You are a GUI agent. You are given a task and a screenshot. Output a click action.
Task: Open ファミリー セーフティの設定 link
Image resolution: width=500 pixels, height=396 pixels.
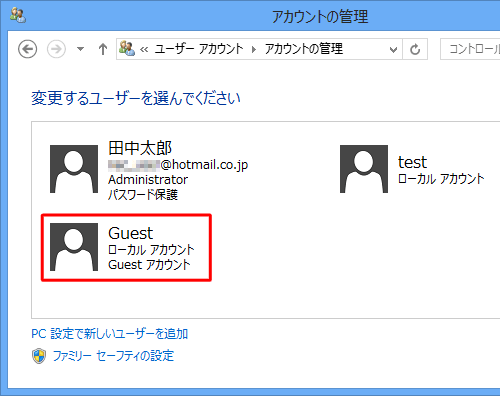[x=113, y=356]
